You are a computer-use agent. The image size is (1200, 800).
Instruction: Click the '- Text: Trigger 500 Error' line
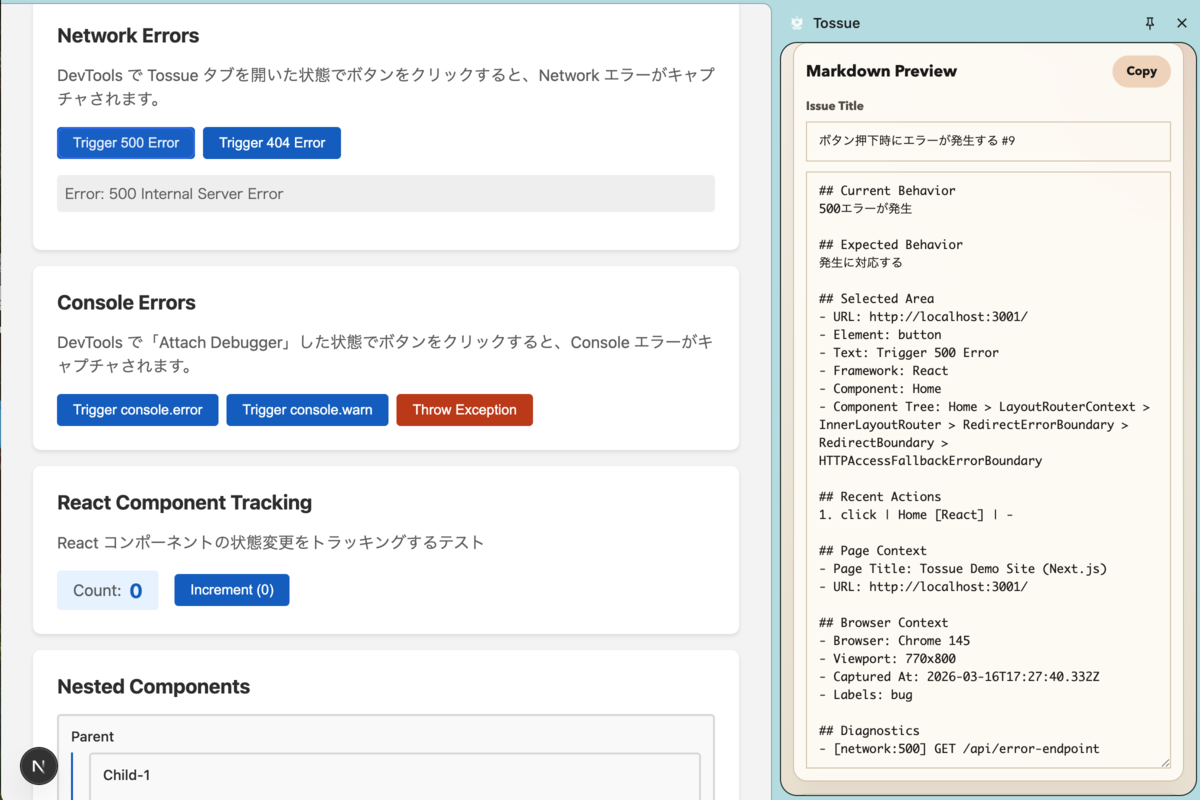[909, 353]
